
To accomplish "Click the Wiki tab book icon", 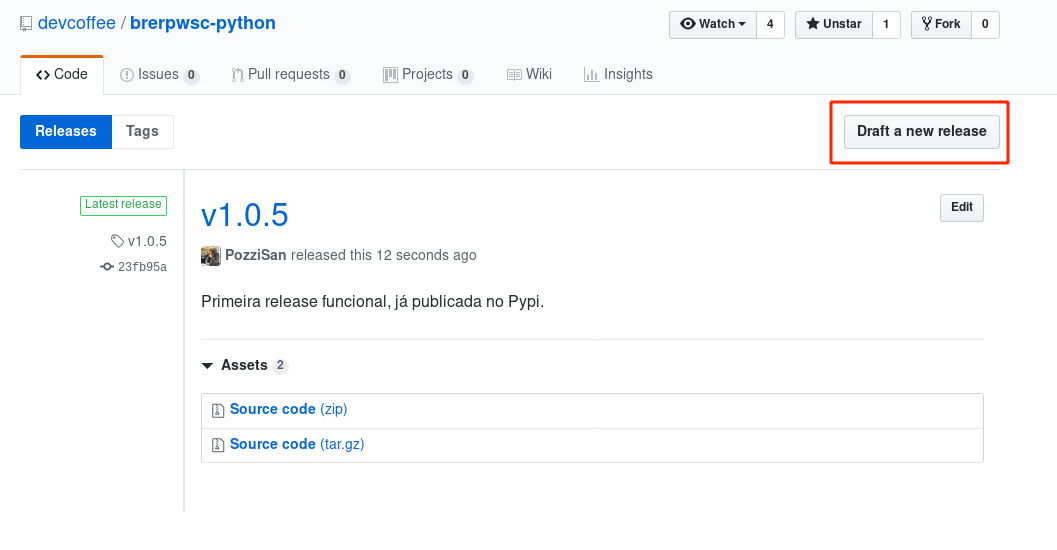I will tap(514, 75).
